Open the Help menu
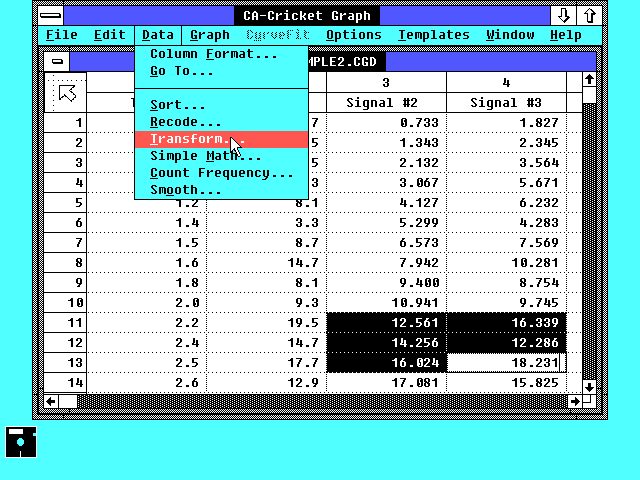 (x=566, y=35)
